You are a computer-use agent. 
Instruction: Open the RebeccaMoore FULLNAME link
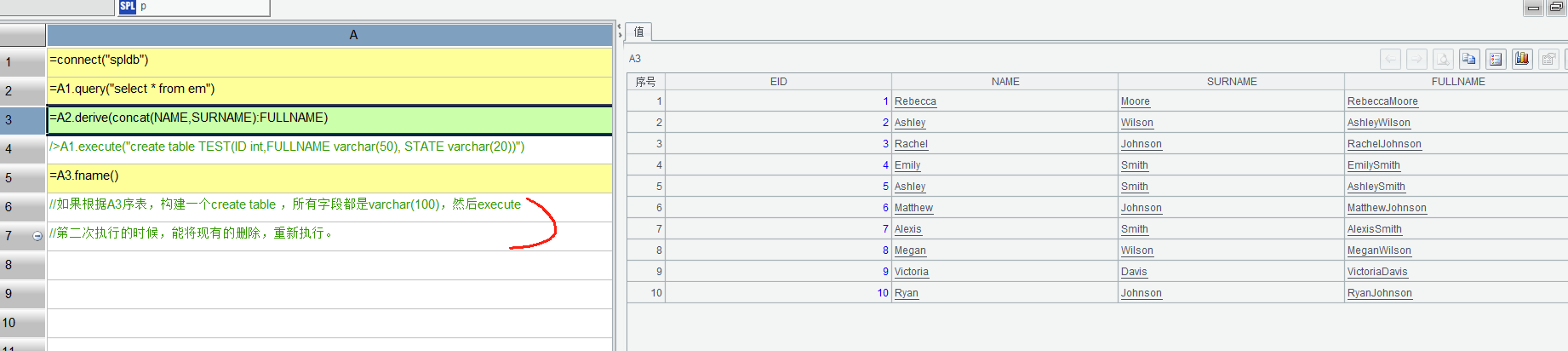tap(1382, 101)
